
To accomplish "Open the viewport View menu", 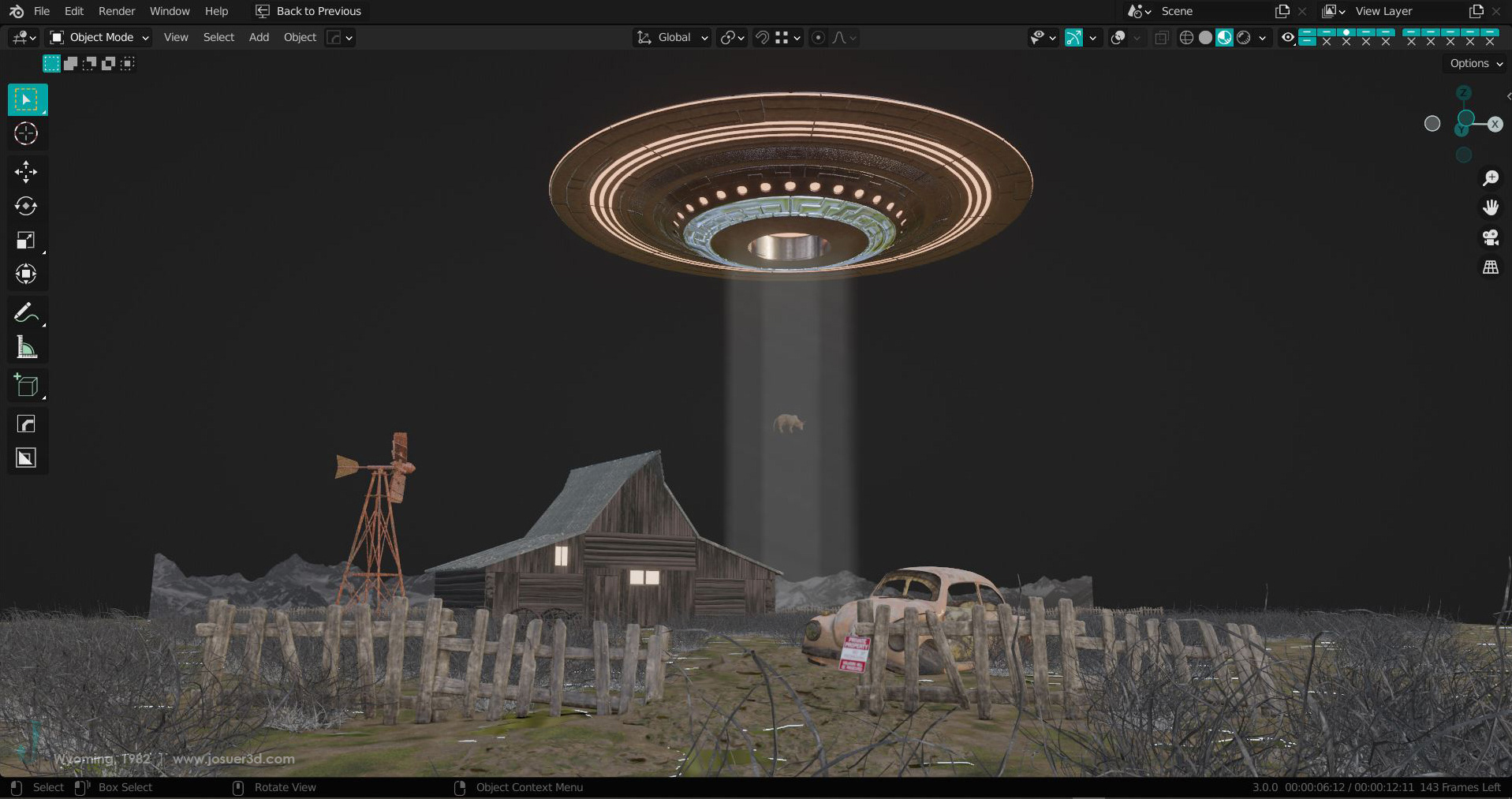I will [176, 37].
